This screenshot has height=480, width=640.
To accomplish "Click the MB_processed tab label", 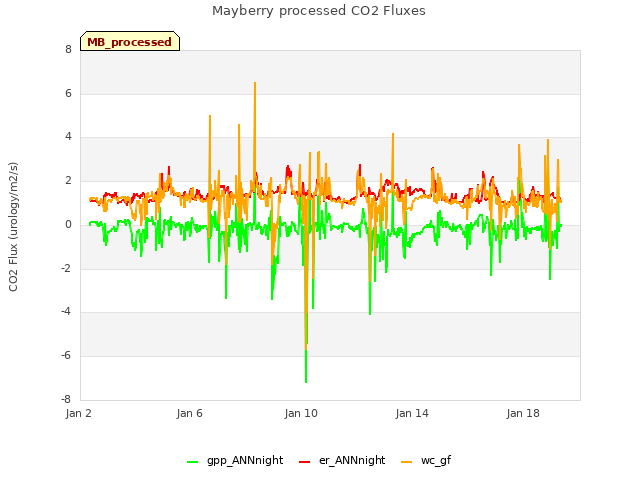I will coord(129,42).
